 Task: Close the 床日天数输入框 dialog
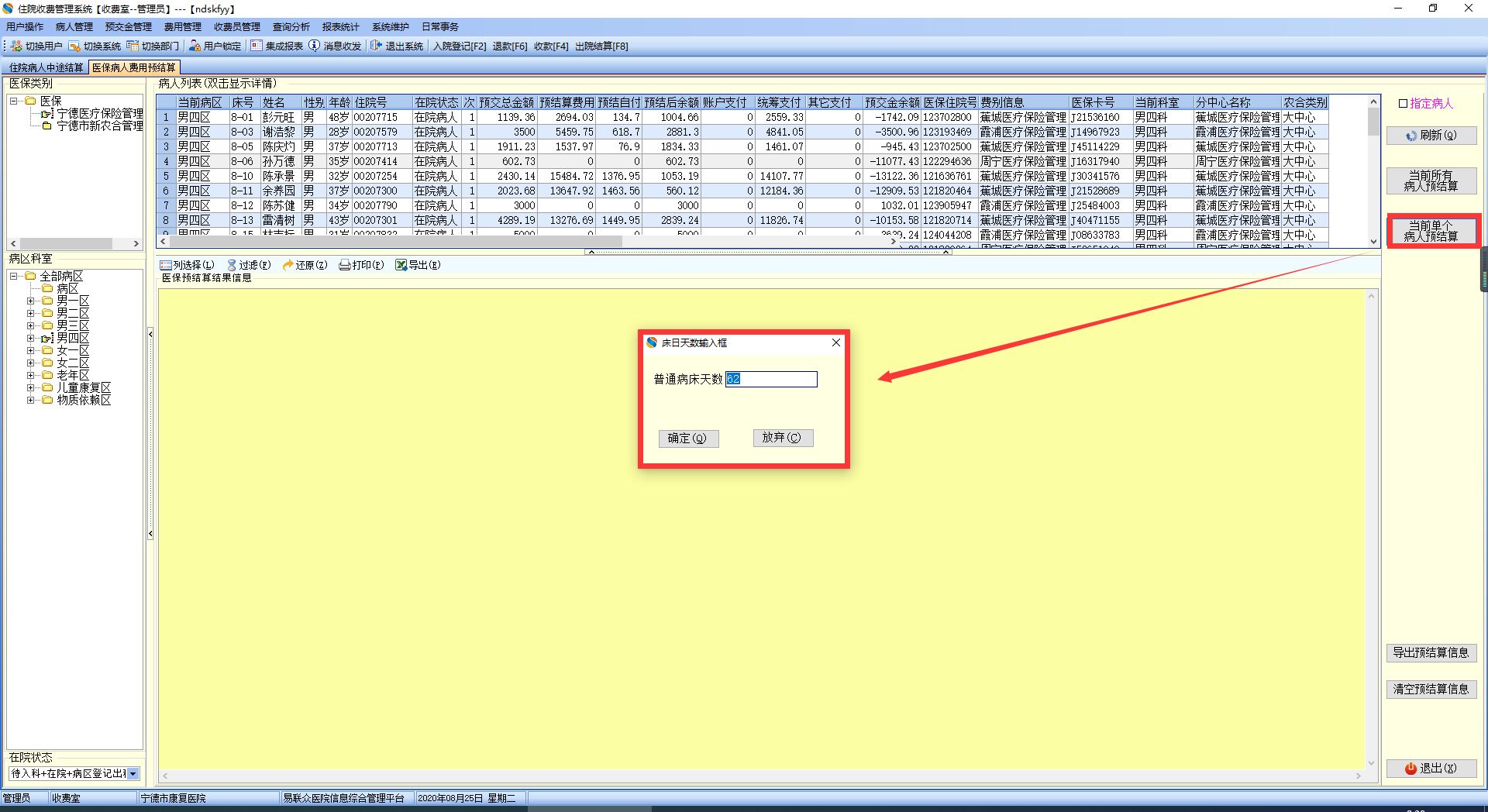pyautogui.click(x=836, y=342)
